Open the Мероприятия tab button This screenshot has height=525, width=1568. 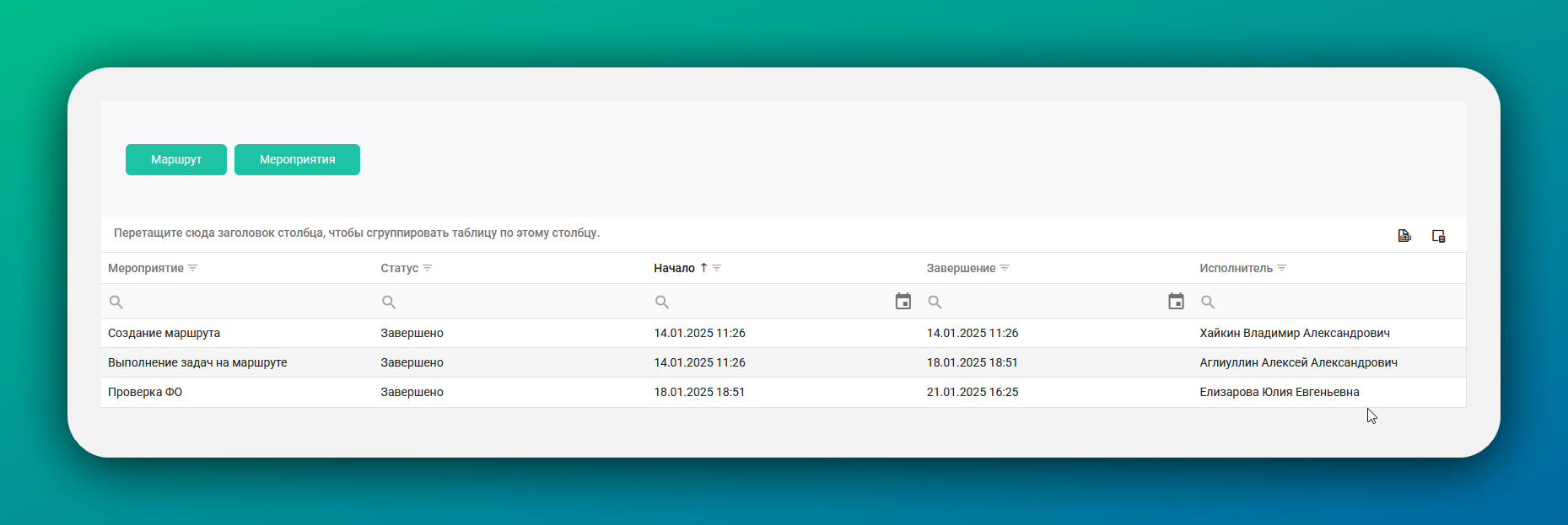[297, 159]
